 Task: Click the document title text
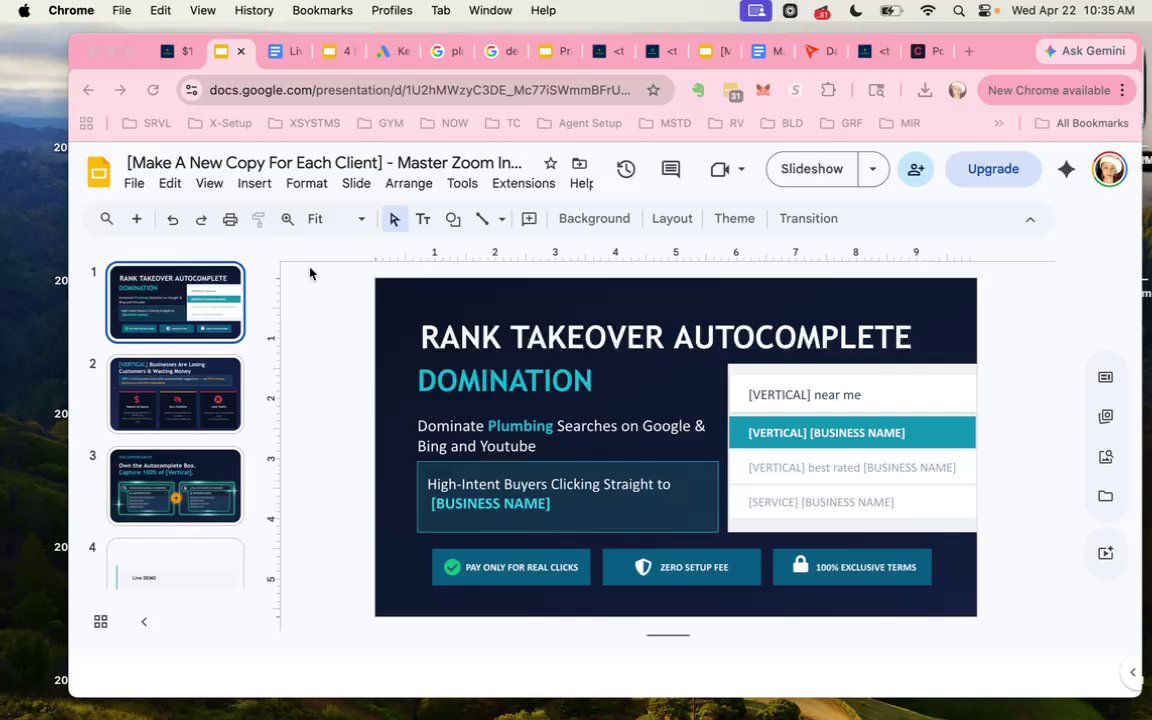(324, 163)
